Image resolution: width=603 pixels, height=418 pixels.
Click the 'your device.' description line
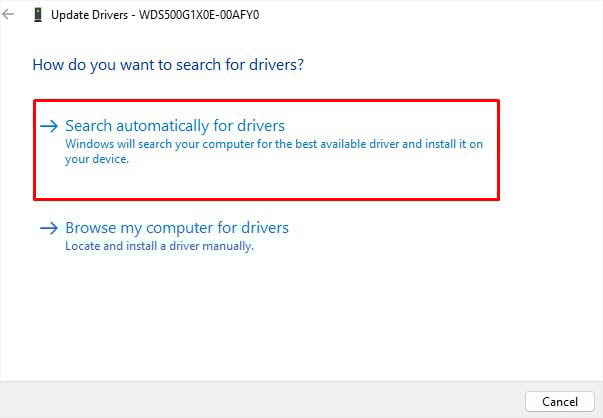(x=97, y=159)
